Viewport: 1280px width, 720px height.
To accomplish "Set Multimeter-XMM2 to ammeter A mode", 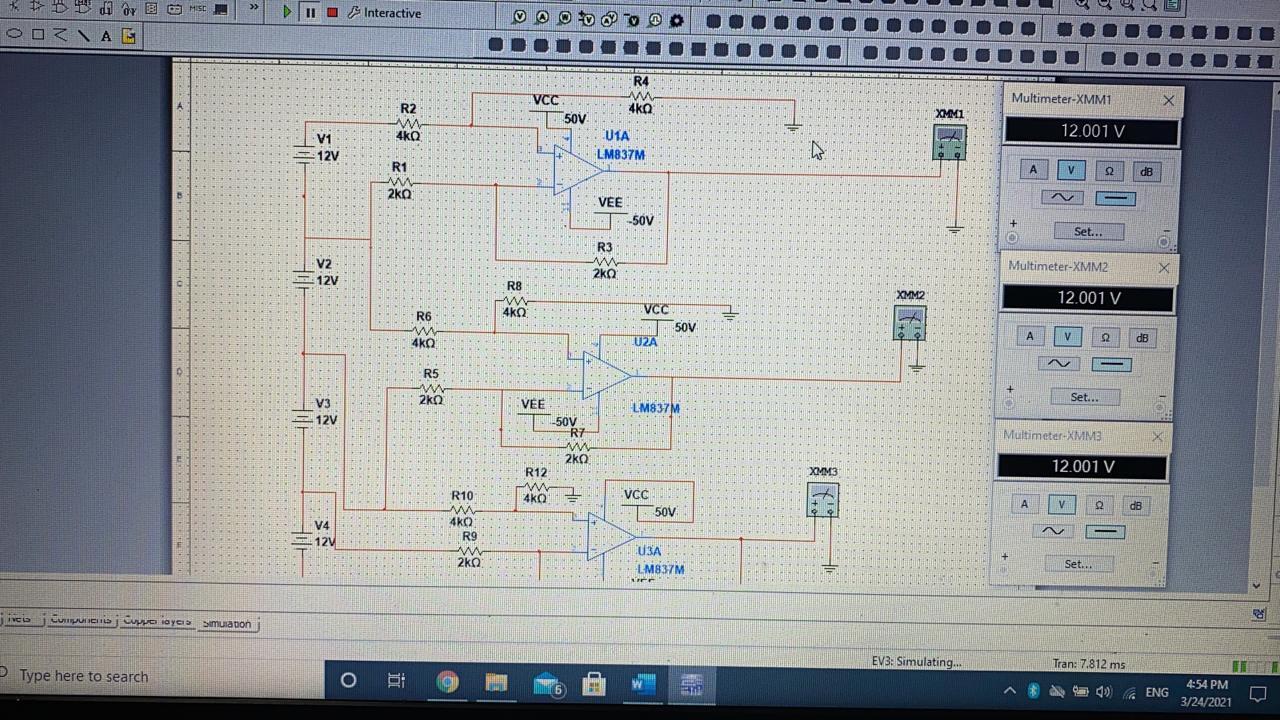I will click(x=1030, y=336).
